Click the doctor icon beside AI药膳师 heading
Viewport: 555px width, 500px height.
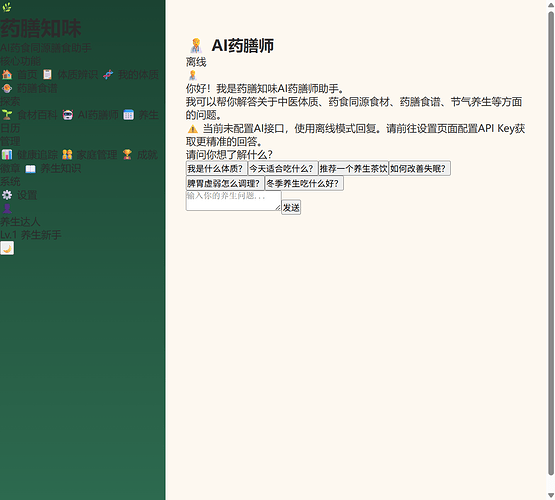[196, 46]
